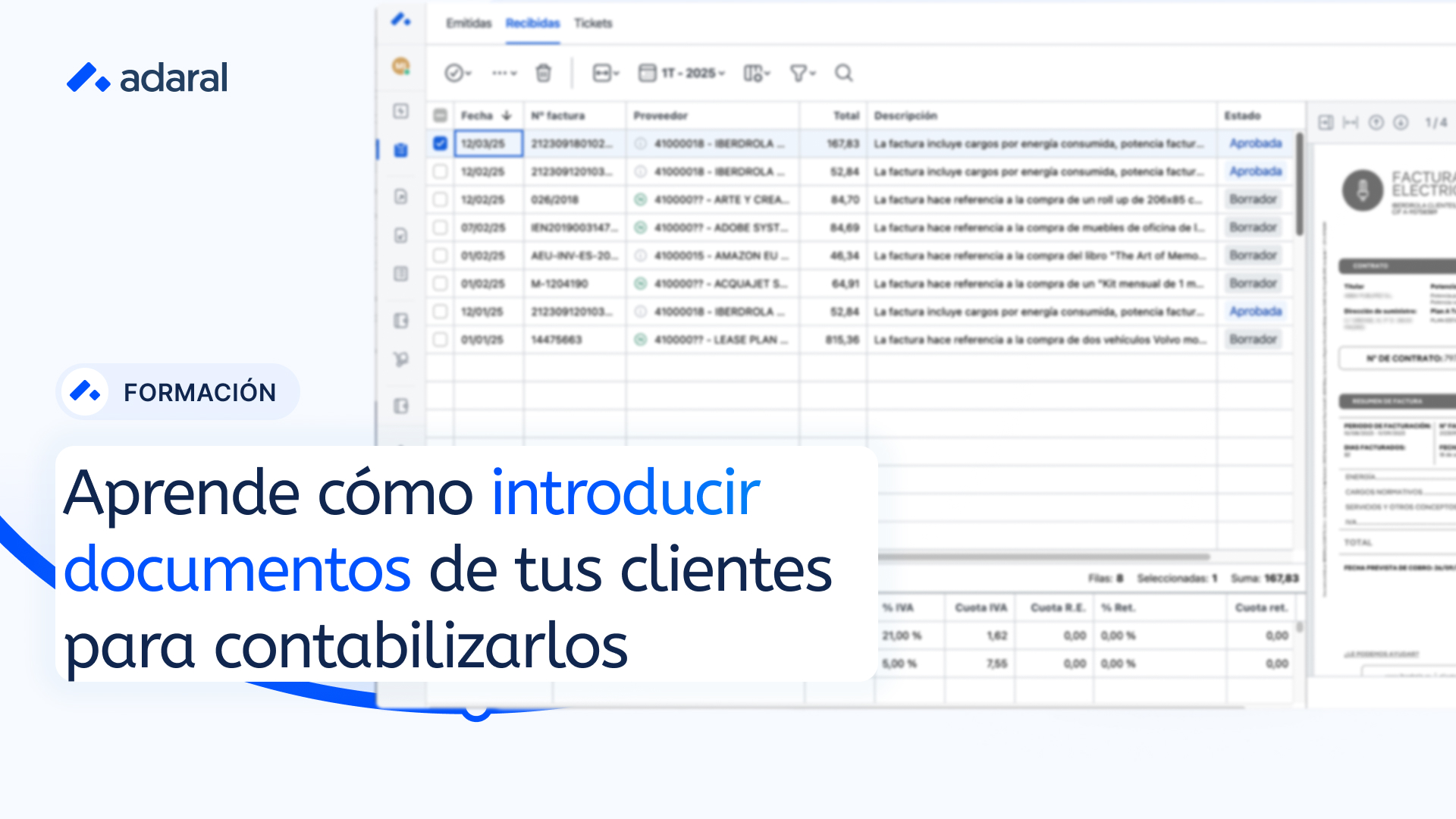
Task: Go to next page with down-arrow icon
Action: click(x=1401, y=122)
